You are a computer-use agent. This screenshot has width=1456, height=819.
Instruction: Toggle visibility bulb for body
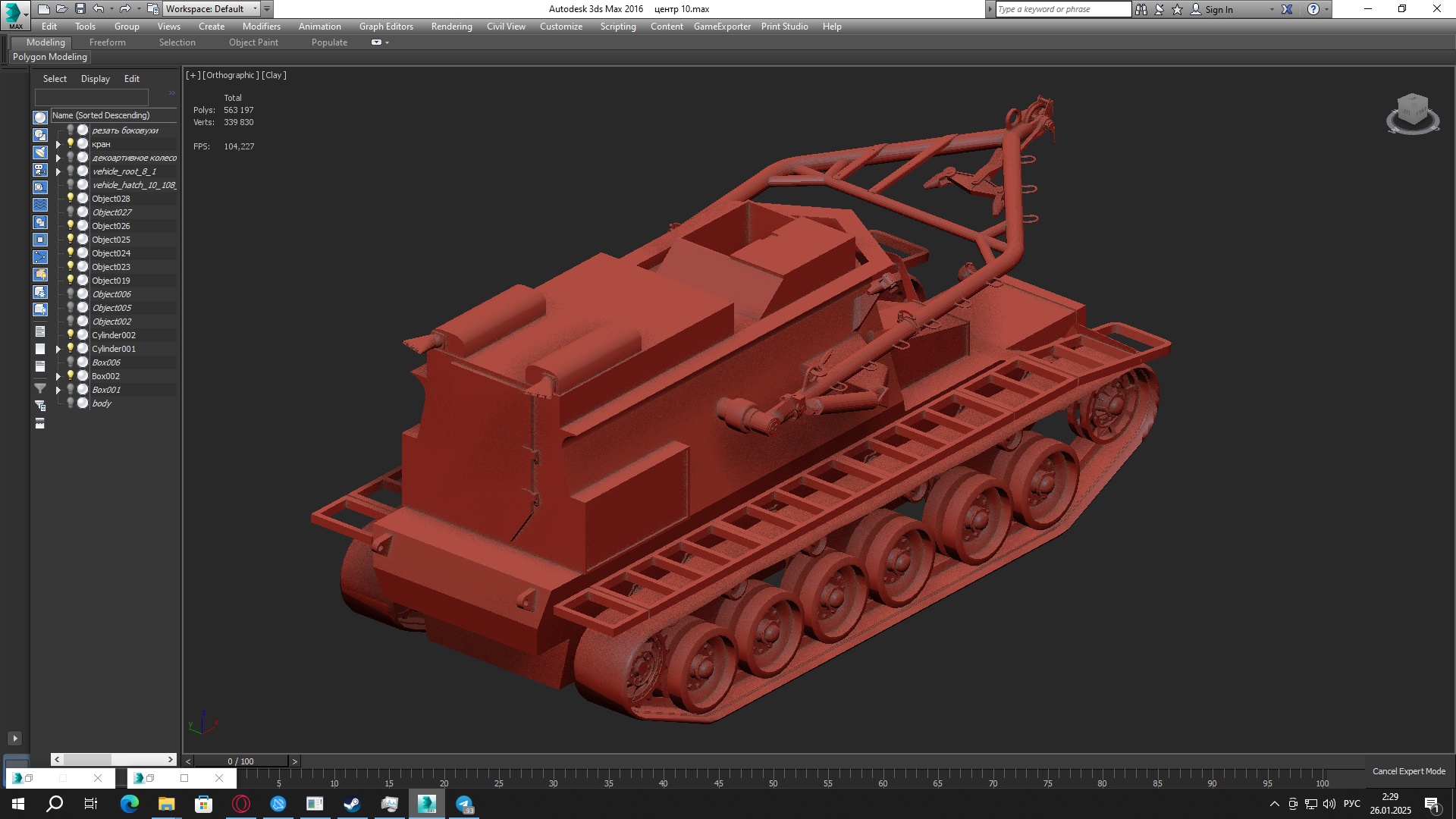(71, 403)
